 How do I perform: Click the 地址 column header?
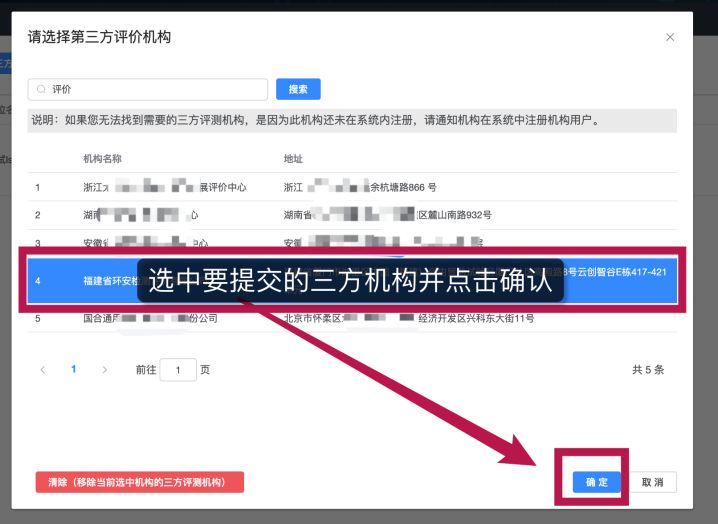tap(293, 159)
